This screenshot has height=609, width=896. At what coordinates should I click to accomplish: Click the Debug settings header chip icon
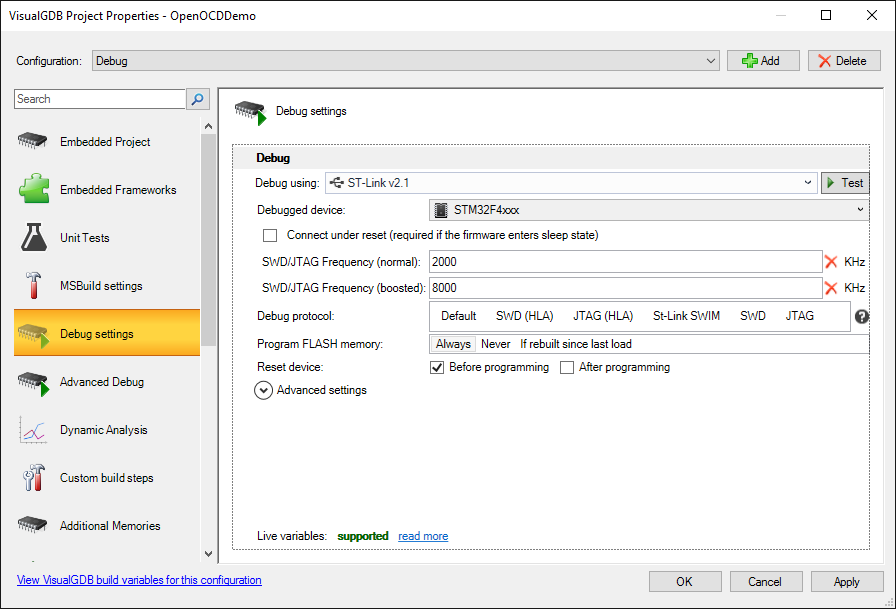[251, 112]
